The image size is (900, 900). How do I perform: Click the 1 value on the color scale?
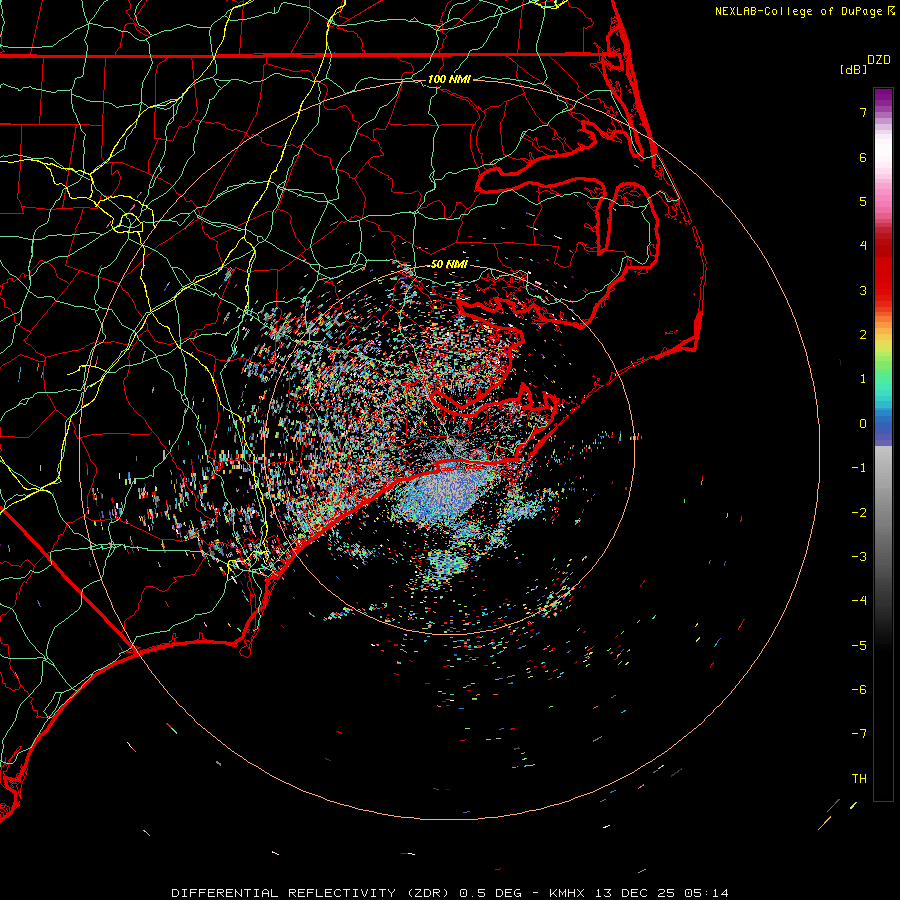[x=863, y=379]
